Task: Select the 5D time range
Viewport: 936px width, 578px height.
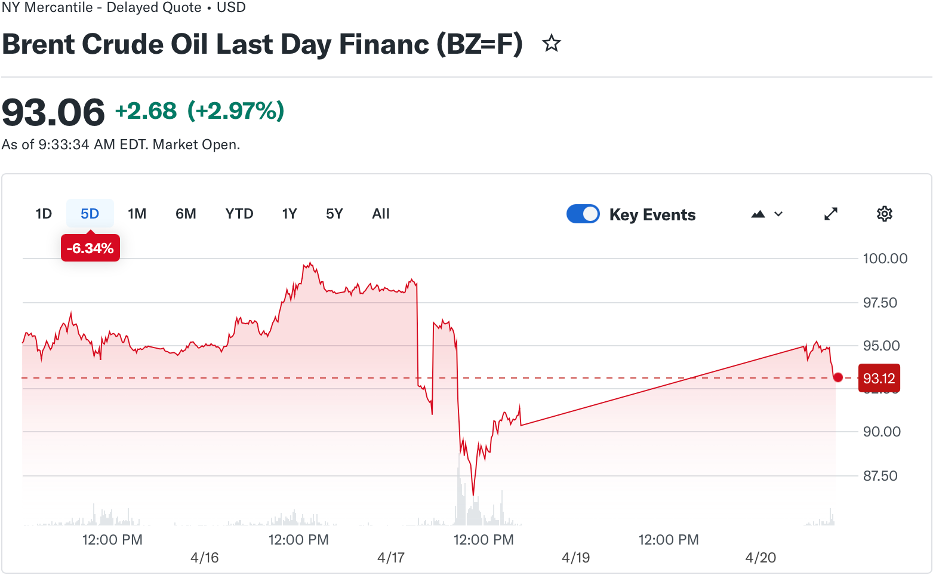Action: [x=90, y=214]
